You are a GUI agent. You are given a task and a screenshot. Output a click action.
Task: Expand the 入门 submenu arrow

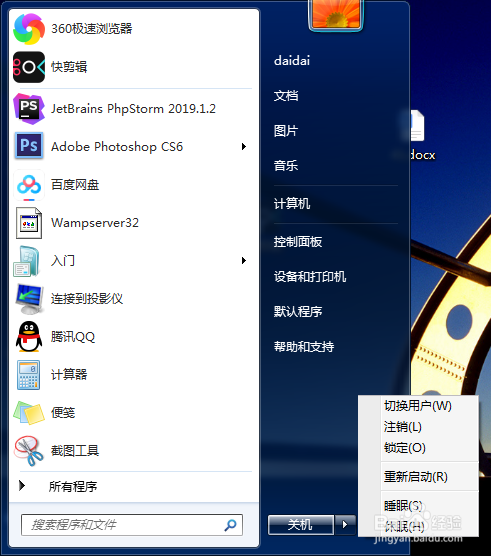[x=244, y=261]
